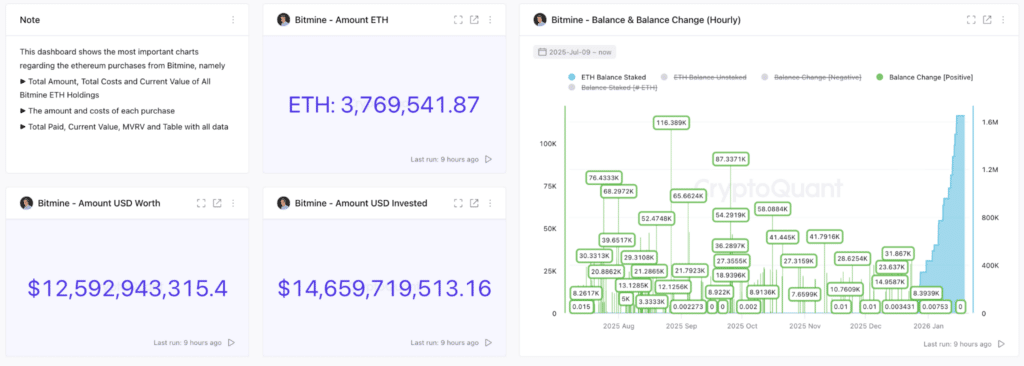
Task: Open Balance & Balance Change three-dot menu
Action: coord(1002,20)
